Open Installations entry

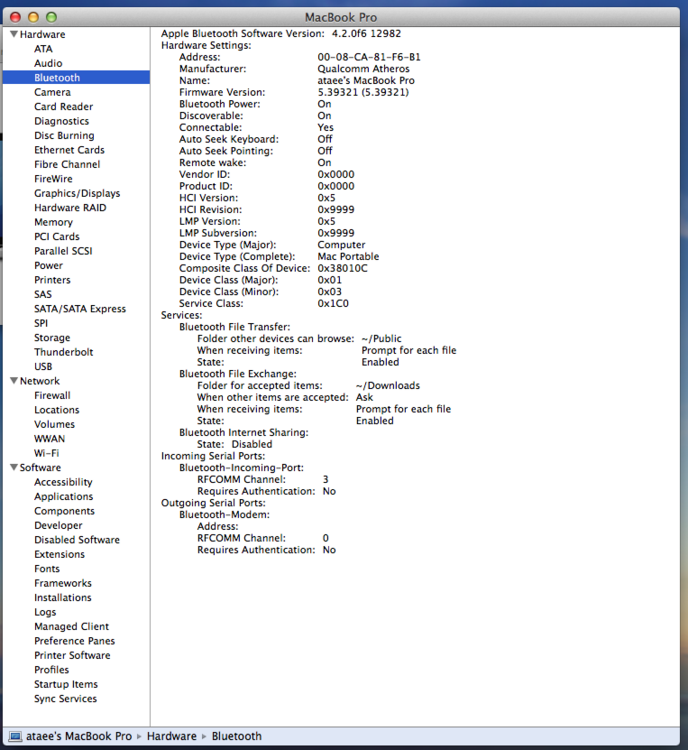[x=63, y=597]
